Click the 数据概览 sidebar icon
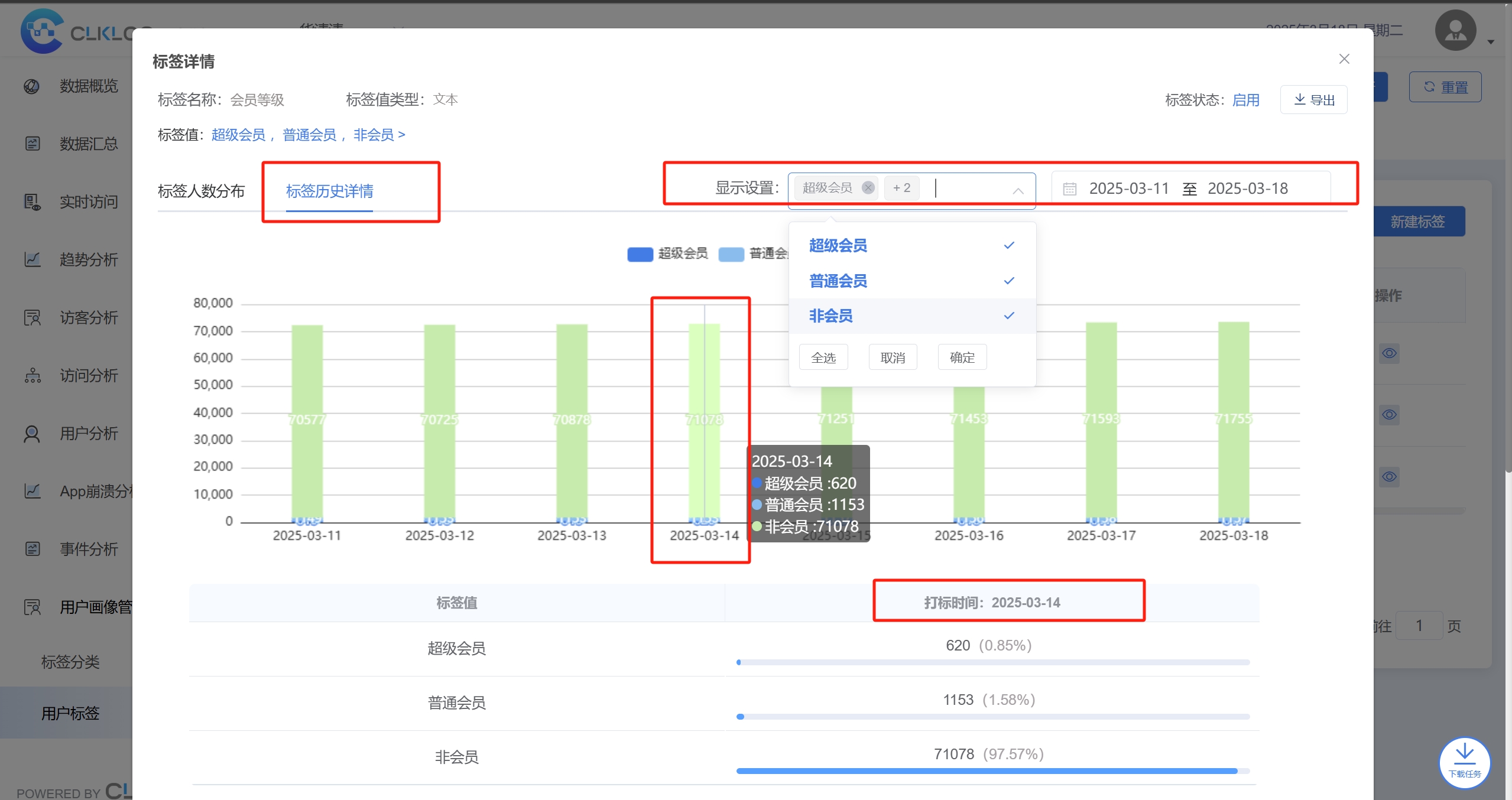Viewport: 1512px width, 800px height. click(x=32, y=86)
